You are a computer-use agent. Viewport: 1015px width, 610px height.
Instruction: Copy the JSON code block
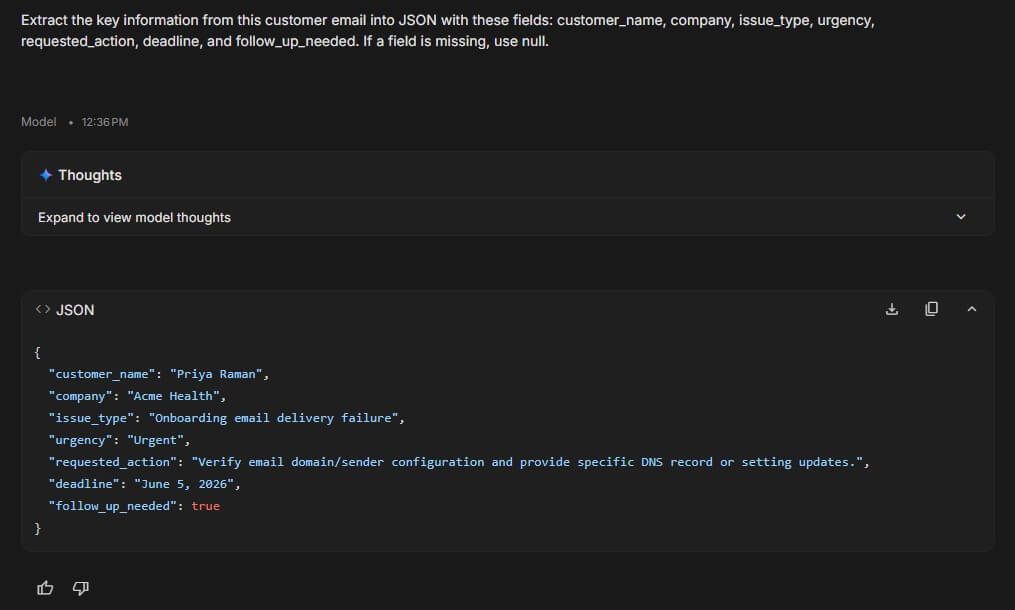point(931,310)
